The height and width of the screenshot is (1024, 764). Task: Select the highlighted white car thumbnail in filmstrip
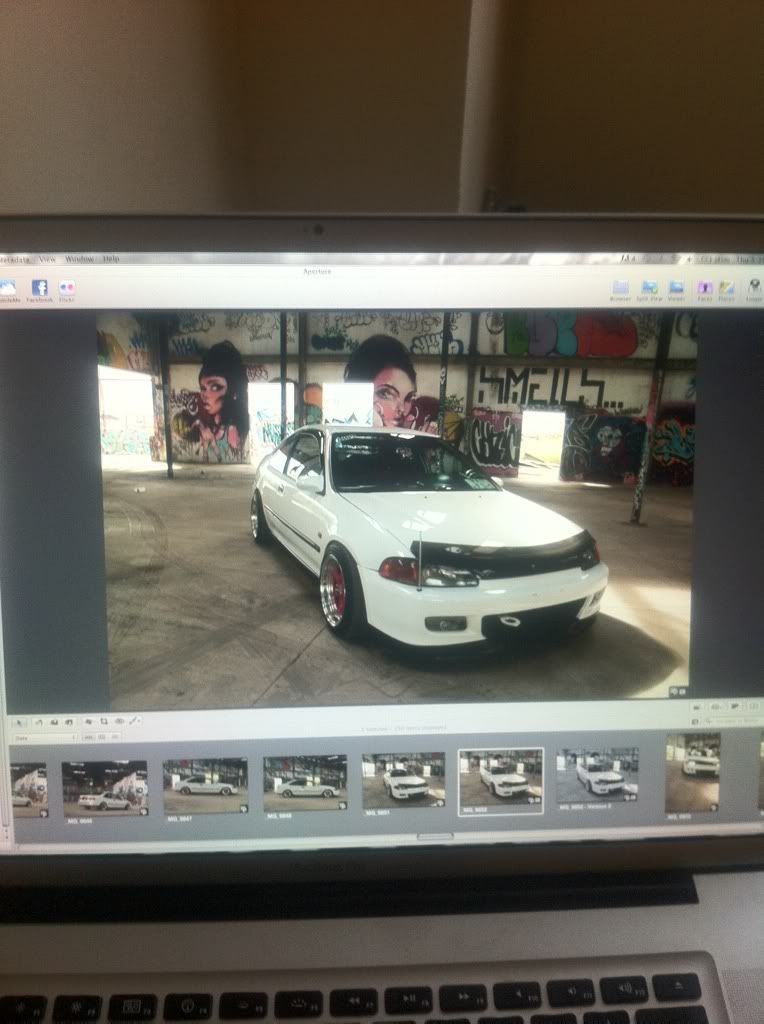(x=500, y=780)
